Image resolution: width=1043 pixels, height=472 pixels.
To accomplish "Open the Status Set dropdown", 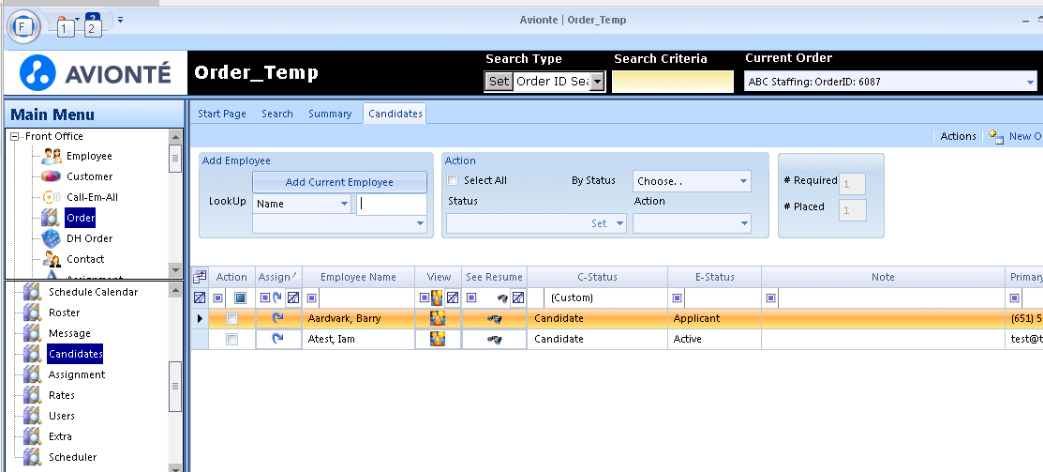I will pos(620,224).
